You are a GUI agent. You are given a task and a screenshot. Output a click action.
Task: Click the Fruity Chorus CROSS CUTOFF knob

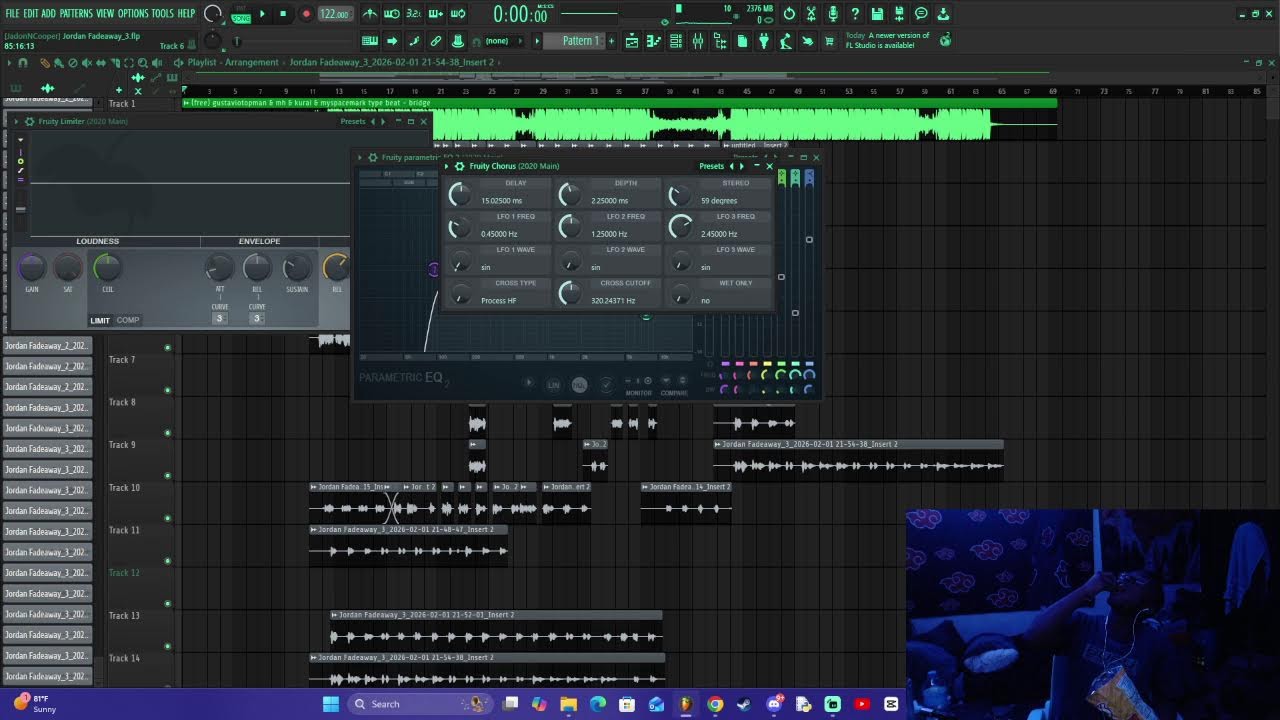coord(569,293)
